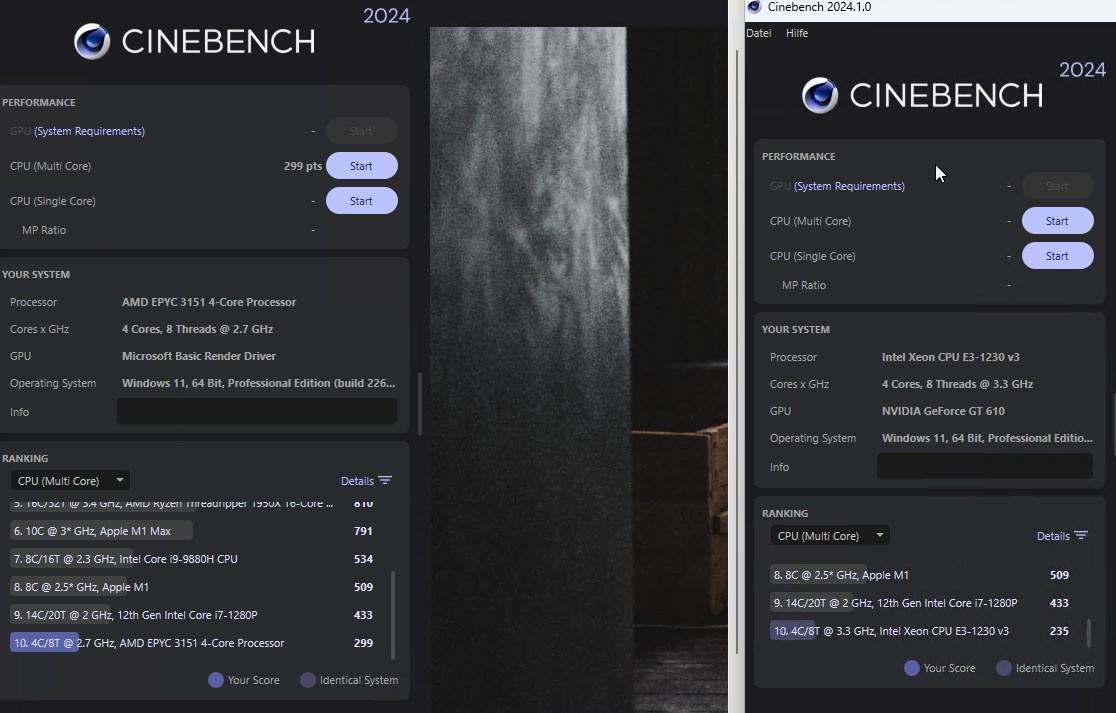Select the Intel Core i9-9880H ranking row
This screenshot has height=713, width=1116.
[x=192, y=559]
